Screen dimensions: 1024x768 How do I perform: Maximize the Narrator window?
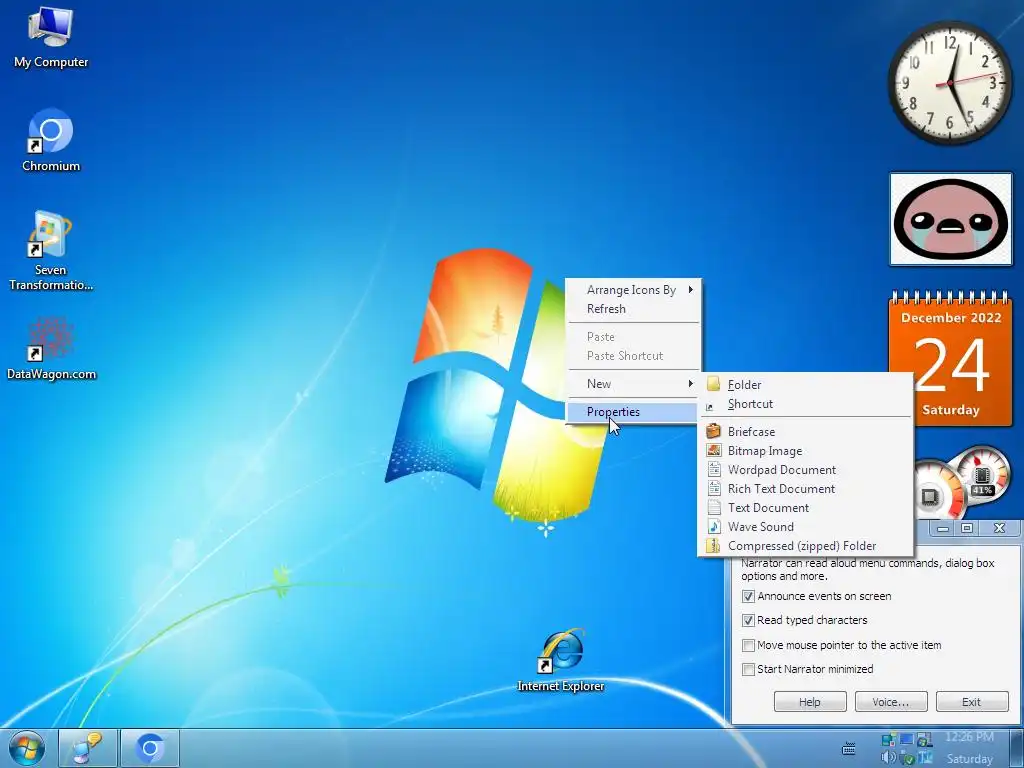point(967,528)
